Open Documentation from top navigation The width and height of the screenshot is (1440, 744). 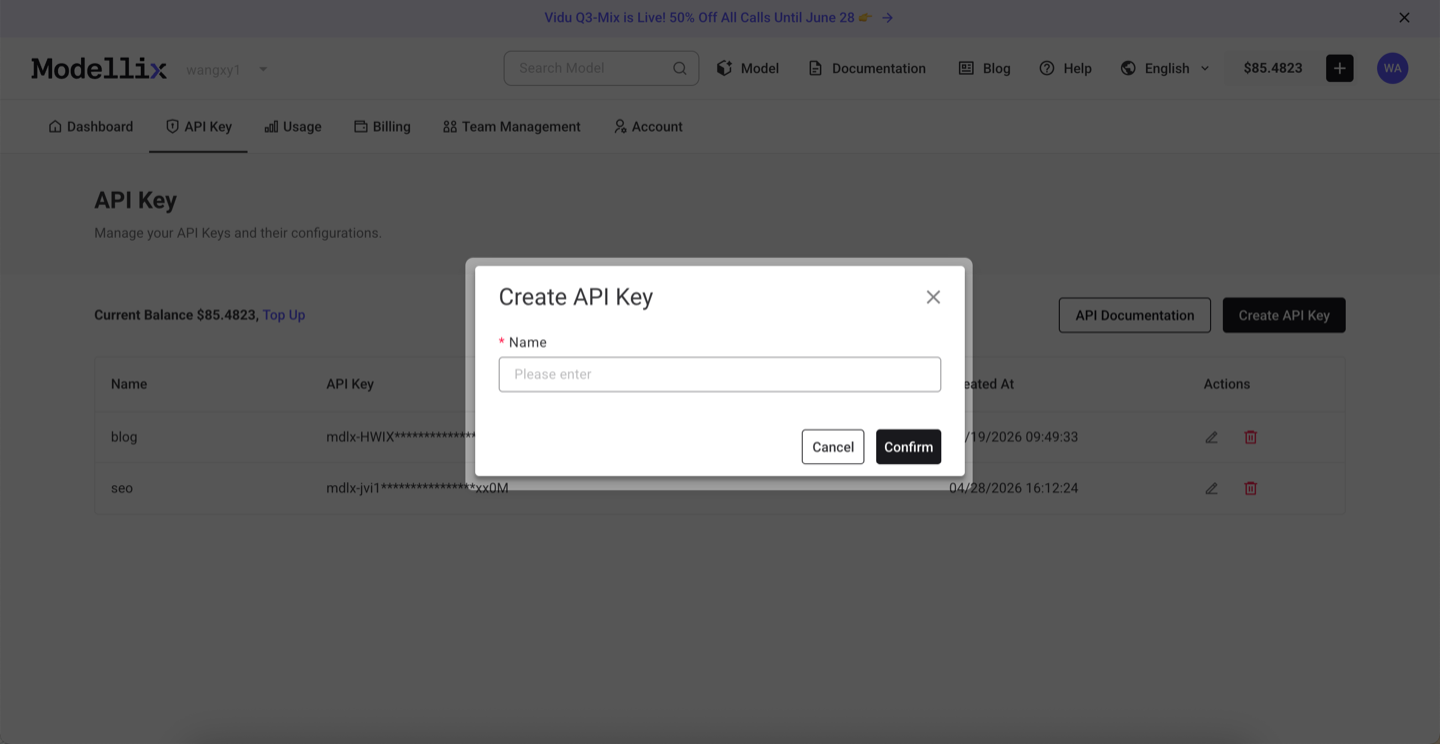[x=867, y=68]
